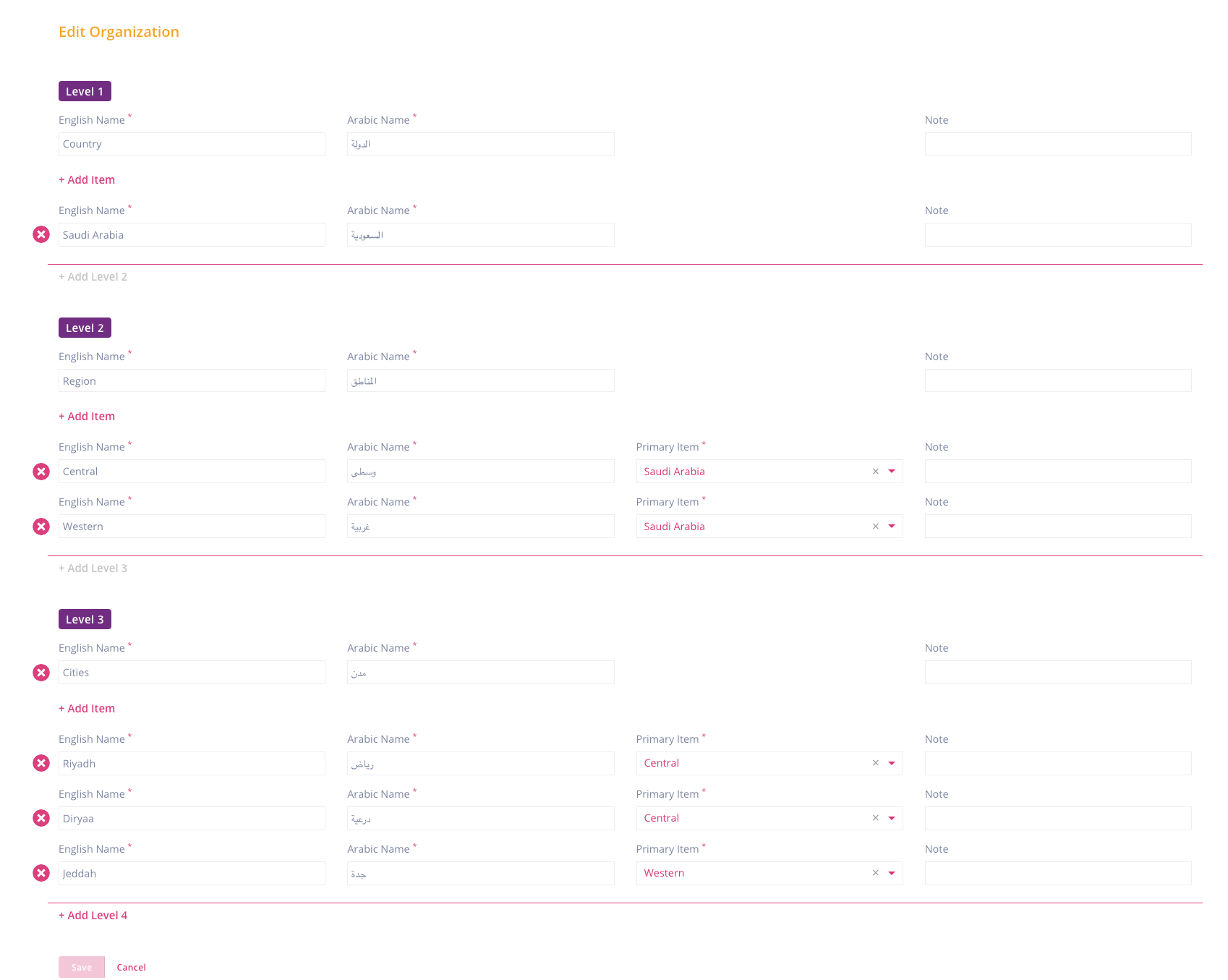Click Add Item under Level 2
This screenshot has width=1228, height=980.
coord(87,416)
